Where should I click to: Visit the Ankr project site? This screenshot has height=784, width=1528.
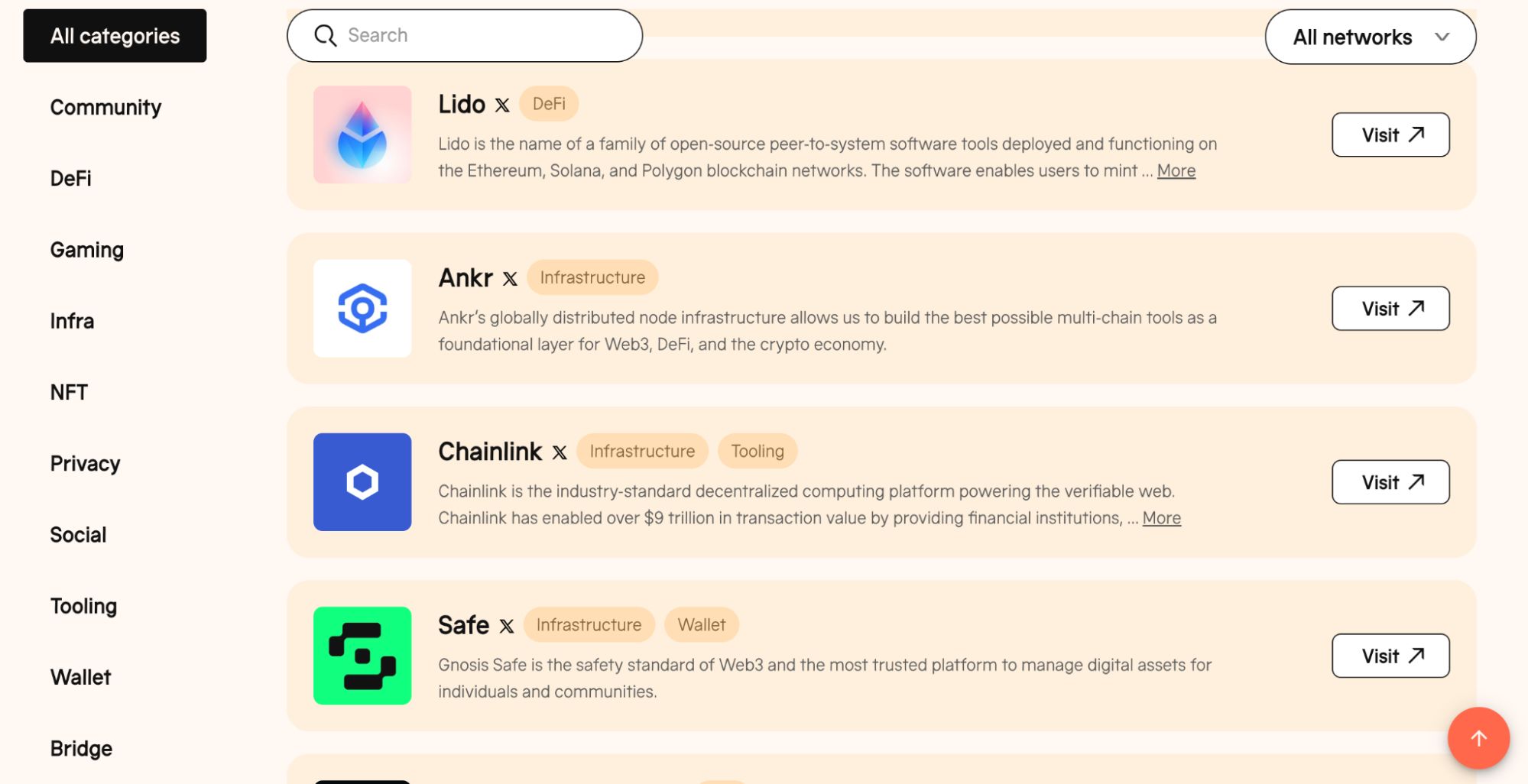pos(1390,308)
